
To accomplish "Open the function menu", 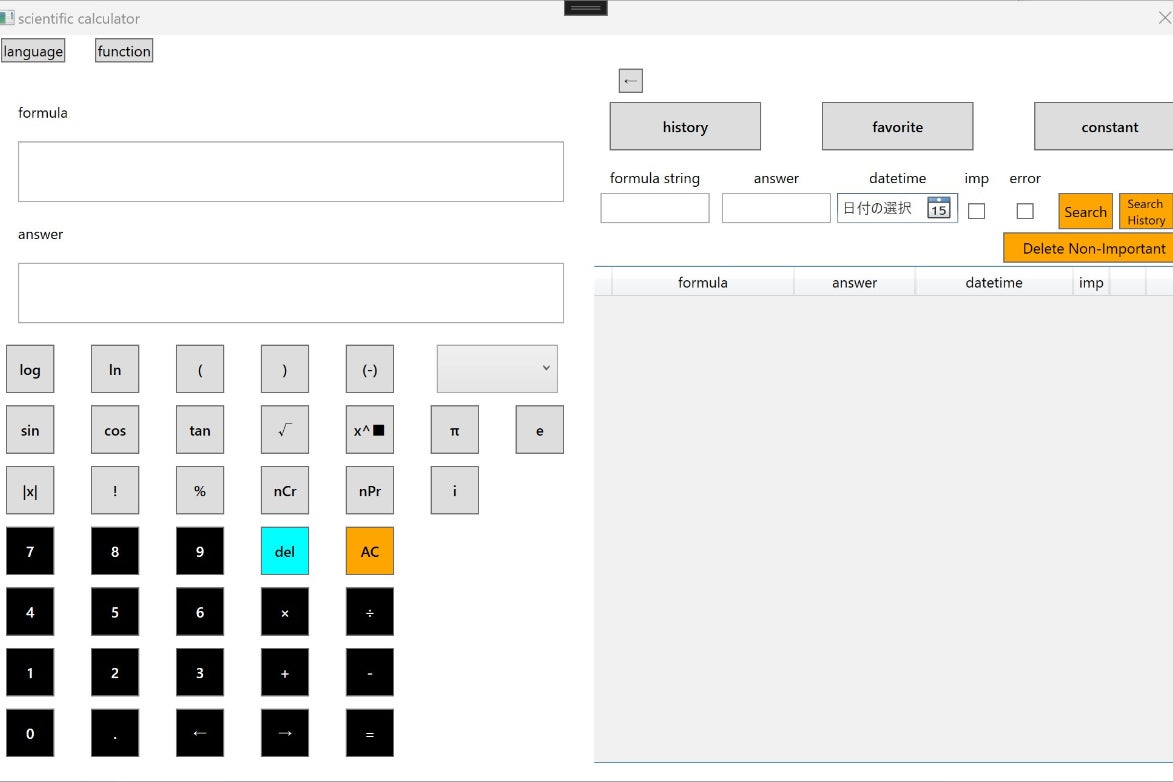I will (124, 51).
